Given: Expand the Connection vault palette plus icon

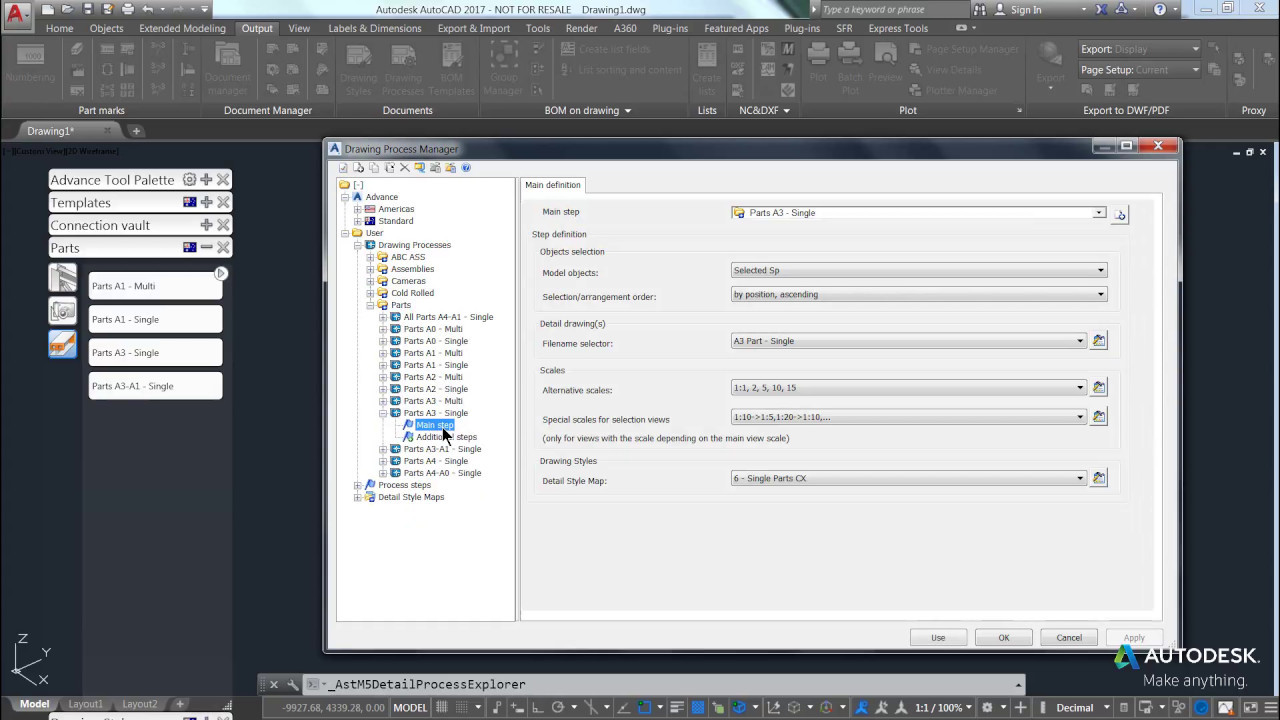Looking at the screenshot, I should [206, 225].
